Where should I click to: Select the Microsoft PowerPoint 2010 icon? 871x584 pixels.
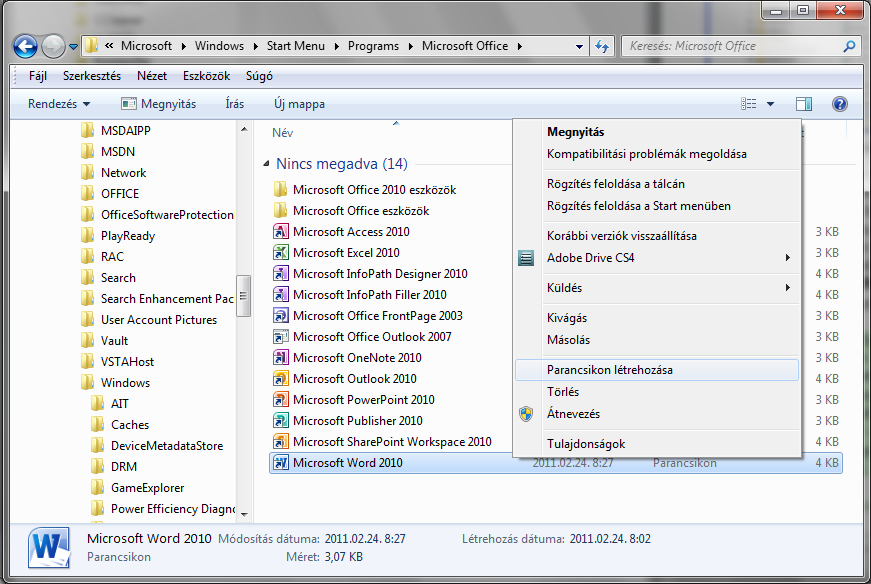pos(281,400)
